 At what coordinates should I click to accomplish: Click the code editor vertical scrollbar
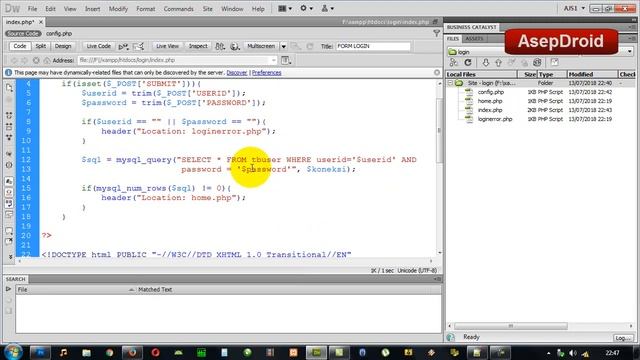pos(439,131)
